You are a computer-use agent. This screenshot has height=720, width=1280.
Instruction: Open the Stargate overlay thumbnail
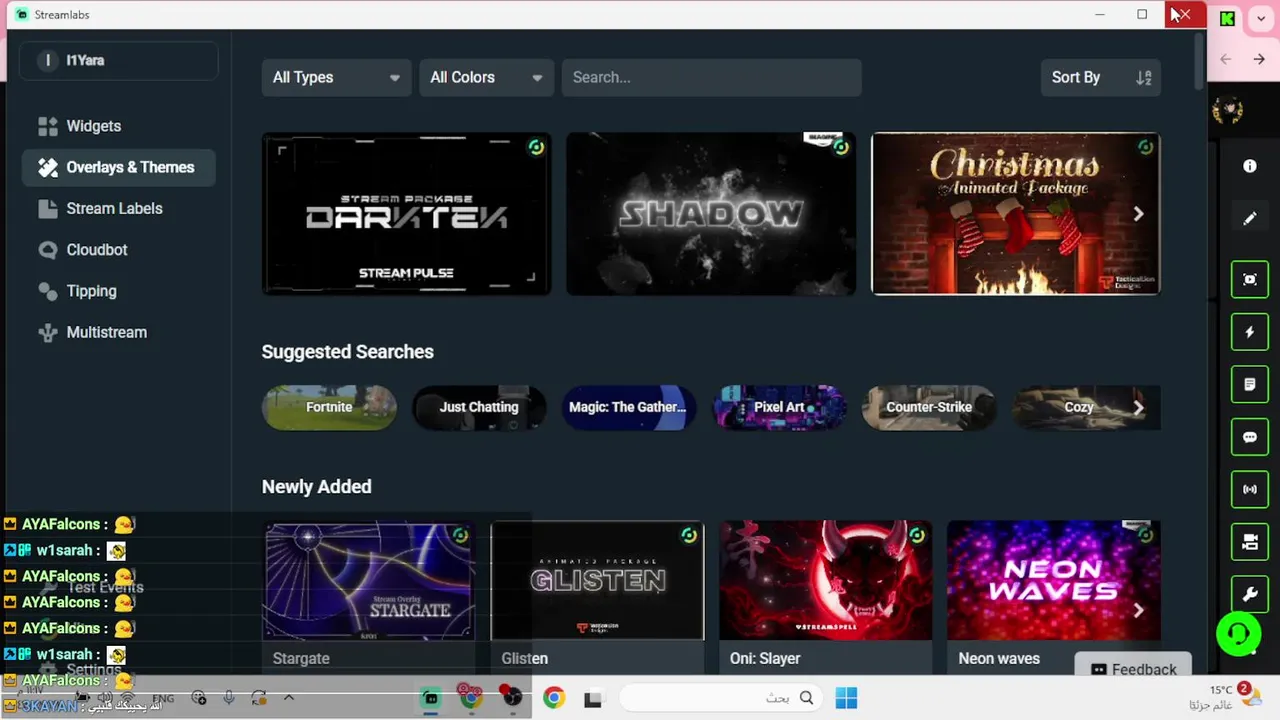(x=369, y=581)
